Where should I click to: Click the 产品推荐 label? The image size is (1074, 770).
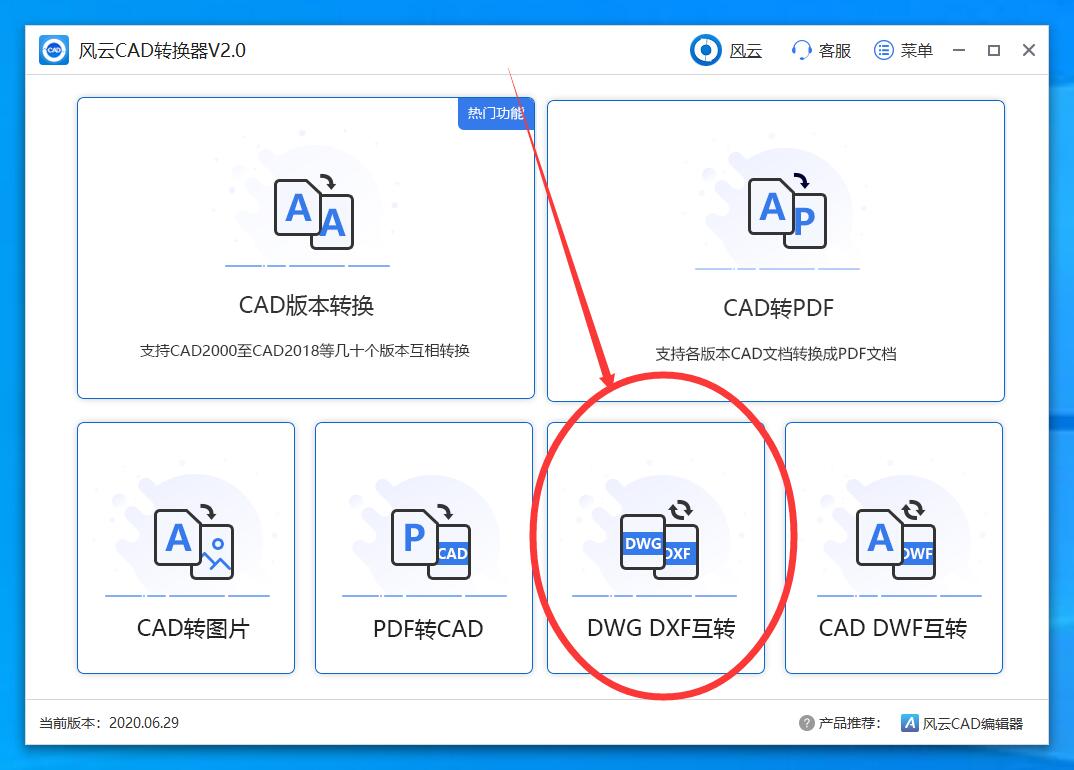point(849,723)
